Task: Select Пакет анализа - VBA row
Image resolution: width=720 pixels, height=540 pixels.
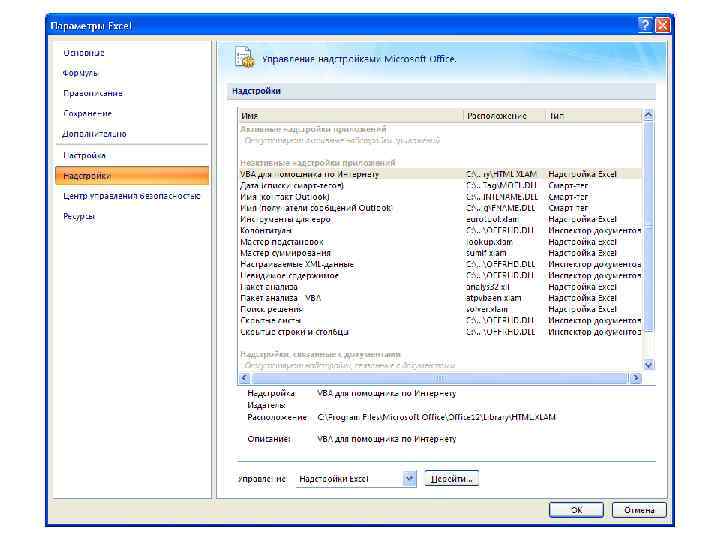Action: pyautogui.click(x=440, y=298)
